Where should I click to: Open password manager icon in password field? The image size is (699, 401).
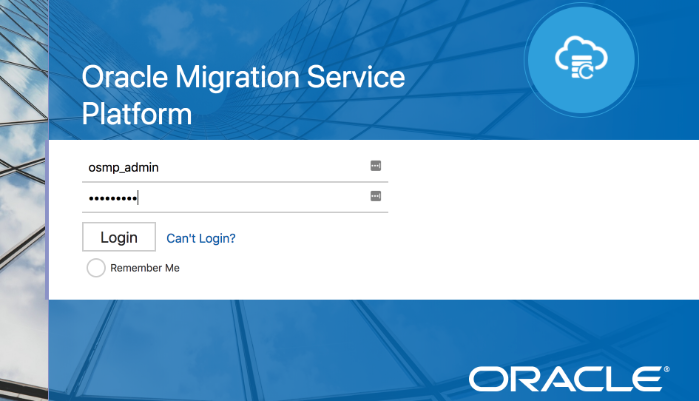pos(376,196)
